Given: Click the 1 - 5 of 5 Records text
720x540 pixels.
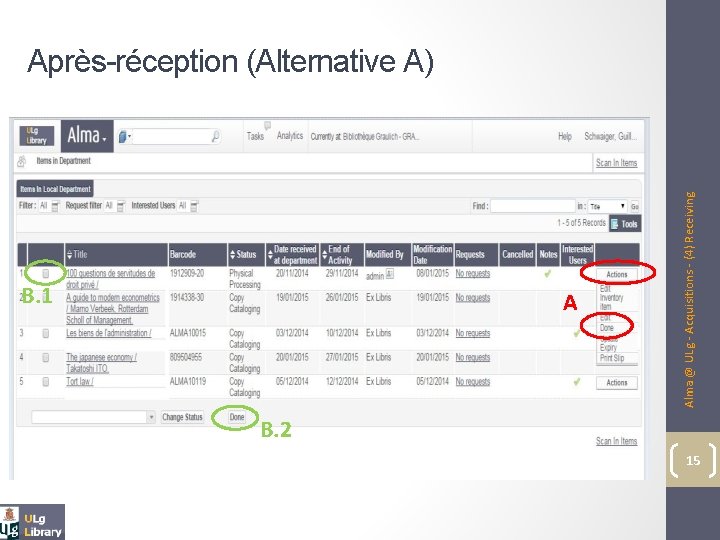Looking at the screenshot, I should (x=581, y=223).
